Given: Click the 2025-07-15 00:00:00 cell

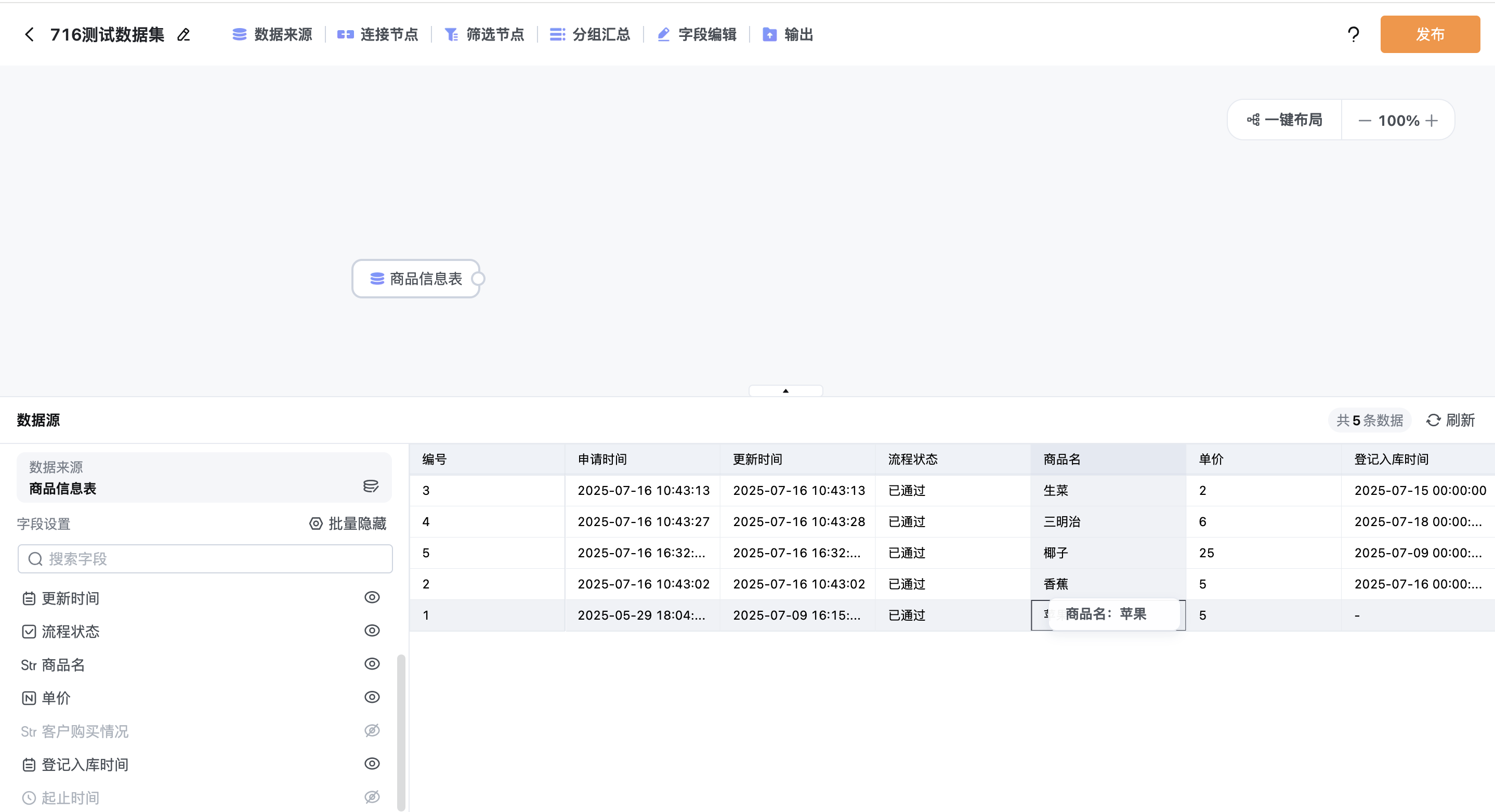Looking at the screenshot, I should click(1419, 490).
